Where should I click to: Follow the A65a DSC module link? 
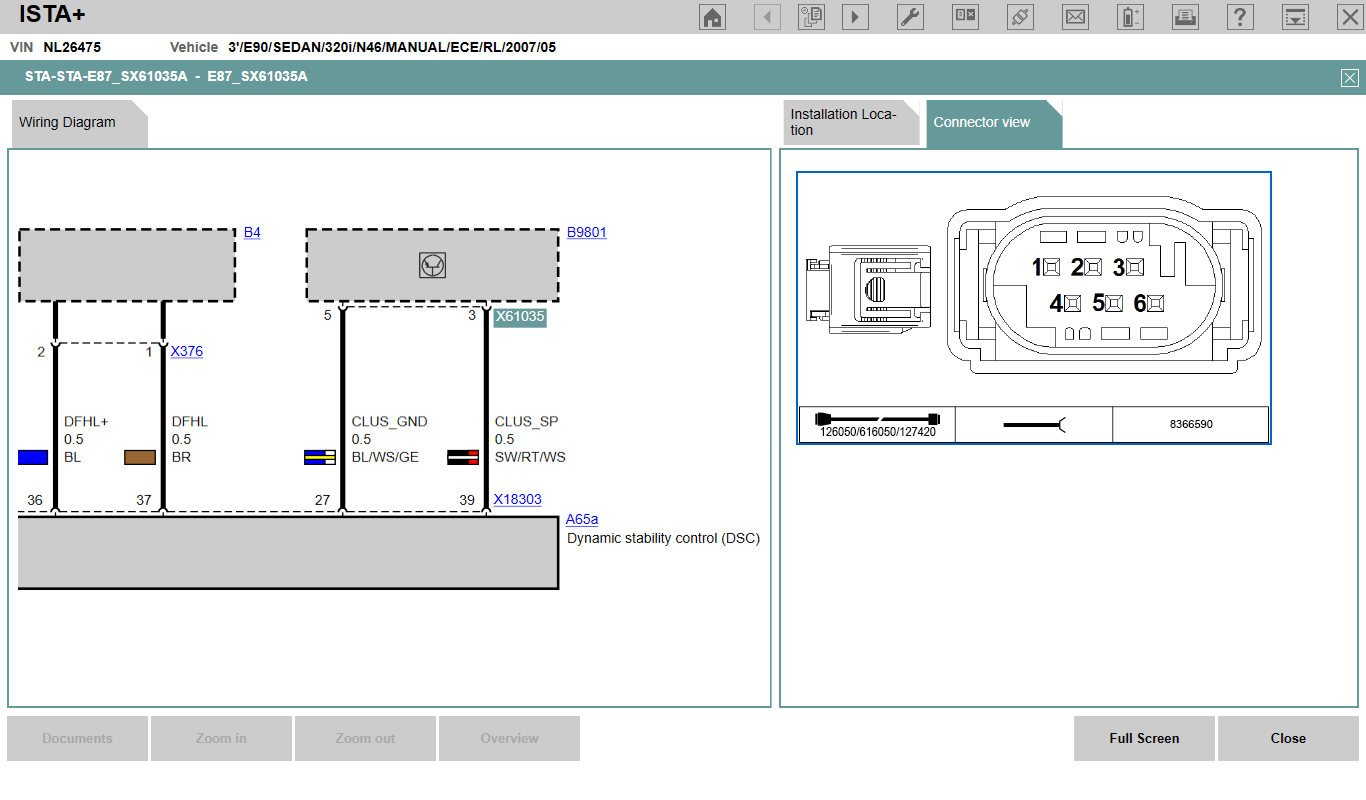click(x=581, y=519)
